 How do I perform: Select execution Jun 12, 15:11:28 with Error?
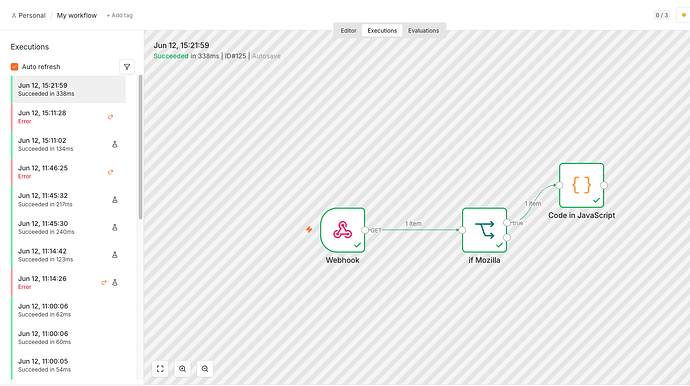coord(69,117)
